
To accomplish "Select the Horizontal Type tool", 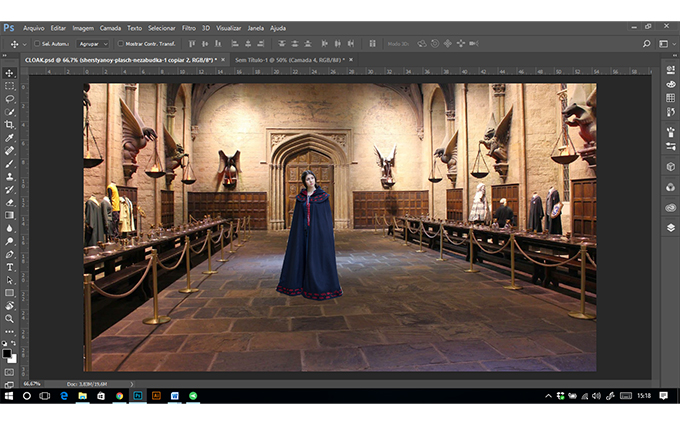I will coord(9,267).
